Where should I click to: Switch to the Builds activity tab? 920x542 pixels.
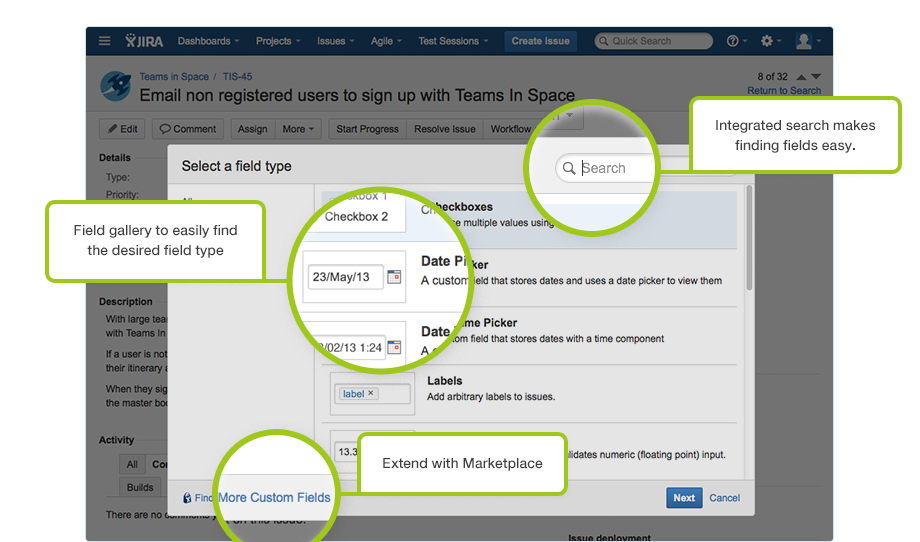click(140, 487)
